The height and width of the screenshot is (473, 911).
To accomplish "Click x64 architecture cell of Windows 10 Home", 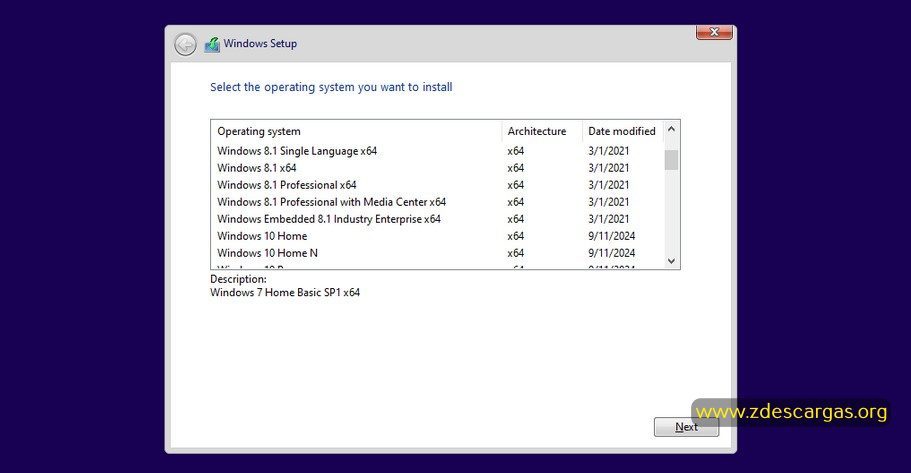I will pyautogui.click(x=515, y=236).
